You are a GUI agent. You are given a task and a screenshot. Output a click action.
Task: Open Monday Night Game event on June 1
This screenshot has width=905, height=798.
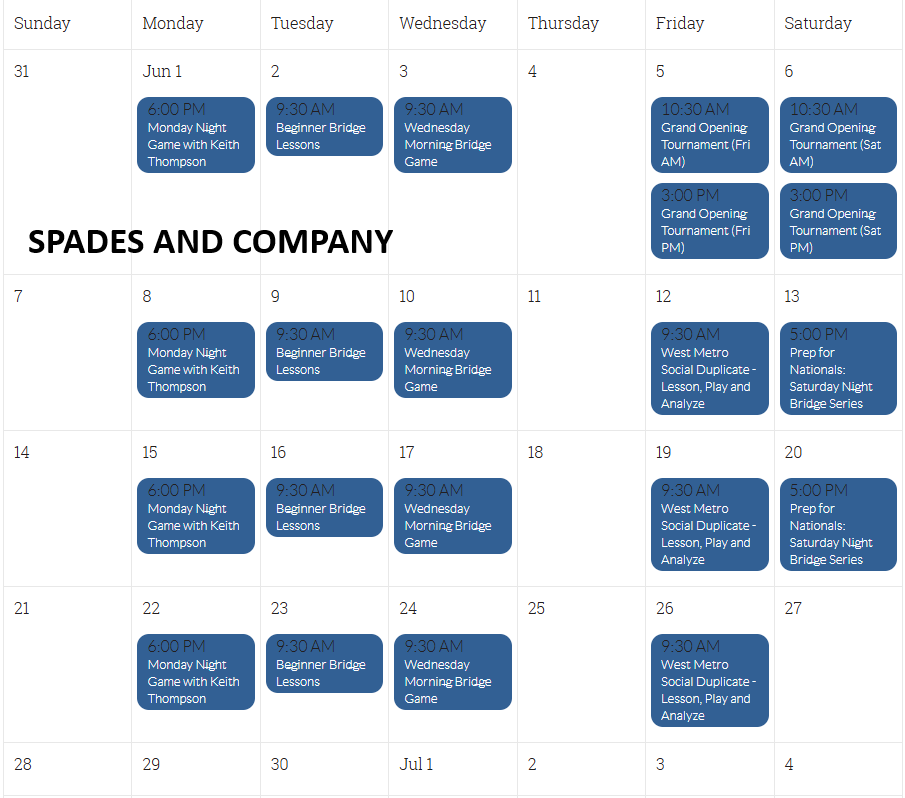coord(196,135)
